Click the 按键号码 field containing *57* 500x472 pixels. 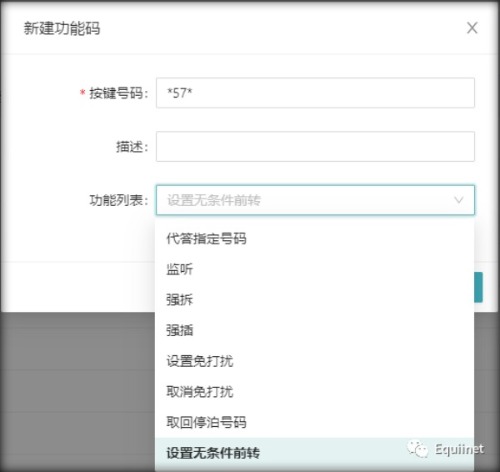click(315, 93)
